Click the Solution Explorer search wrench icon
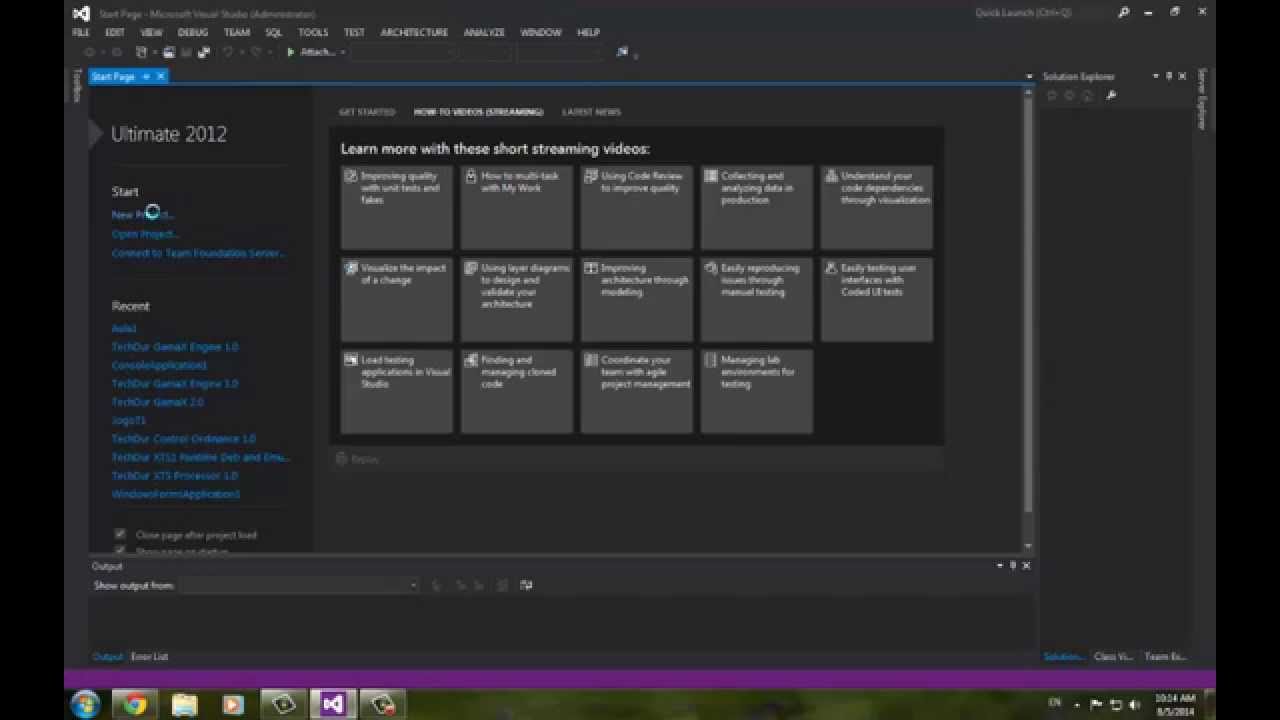The width and height of the screenshot is (1280, 720). pyautogui.click(x=1111, y=96)
